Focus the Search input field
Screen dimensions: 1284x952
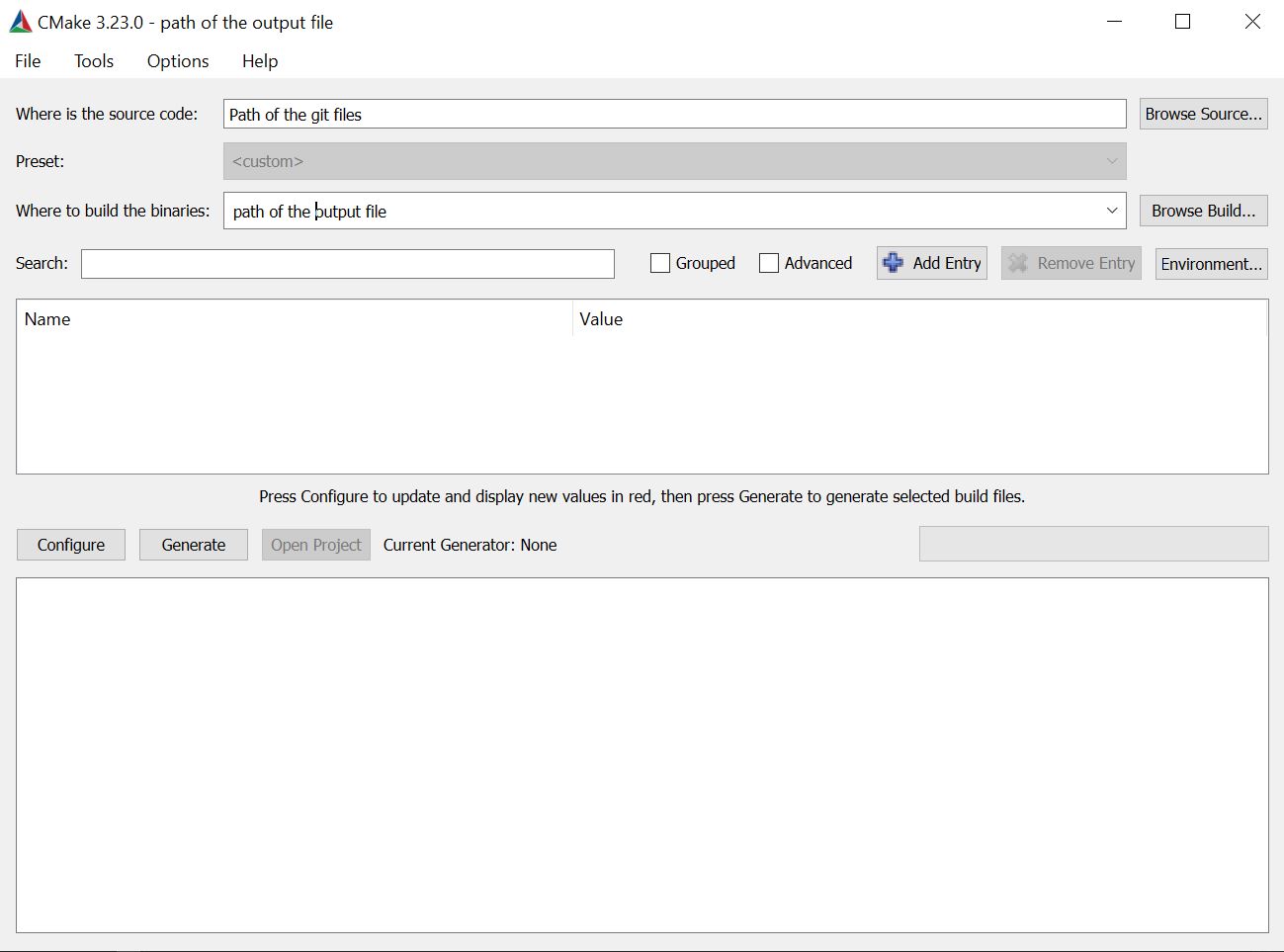[x=348, y=264]
